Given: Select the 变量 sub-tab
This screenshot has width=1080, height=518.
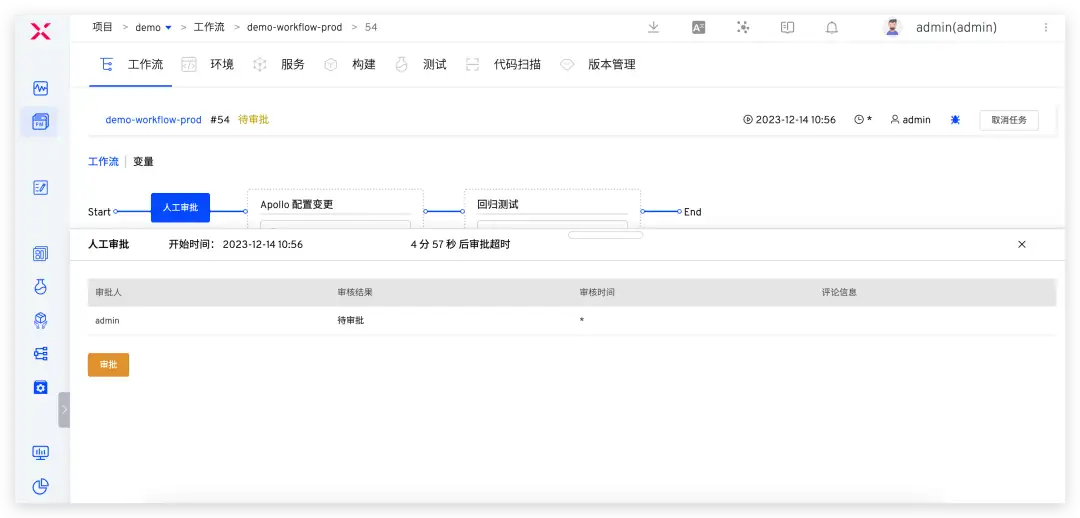Looking at the screenshot, I should [x=143, y=162].
